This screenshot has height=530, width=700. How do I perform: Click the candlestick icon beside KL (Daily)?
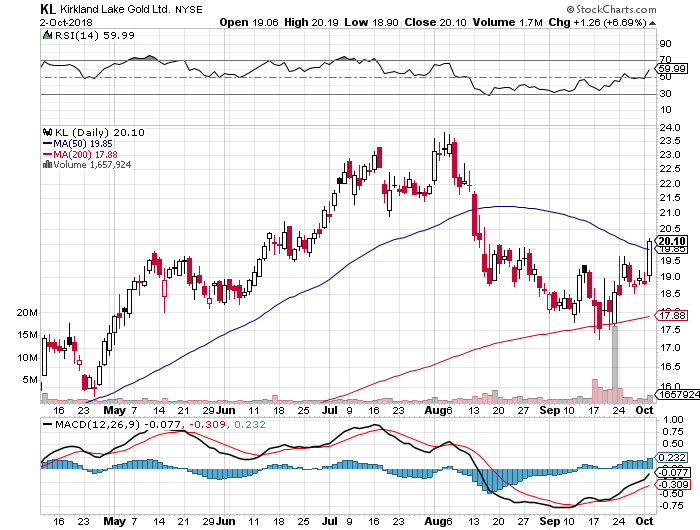coord(47,132)
